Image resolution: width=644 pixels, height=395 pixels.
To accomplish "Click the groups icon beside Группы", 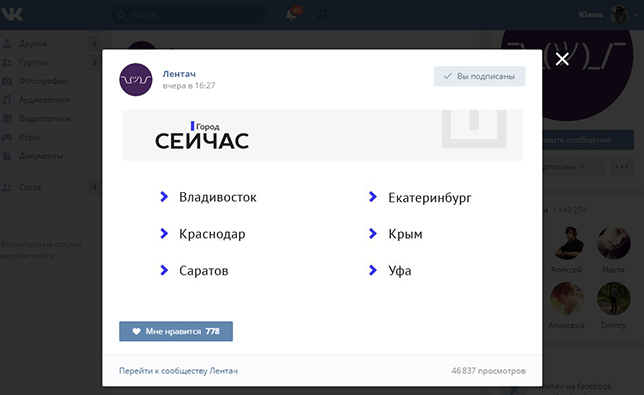I will (x=7, y=62).
